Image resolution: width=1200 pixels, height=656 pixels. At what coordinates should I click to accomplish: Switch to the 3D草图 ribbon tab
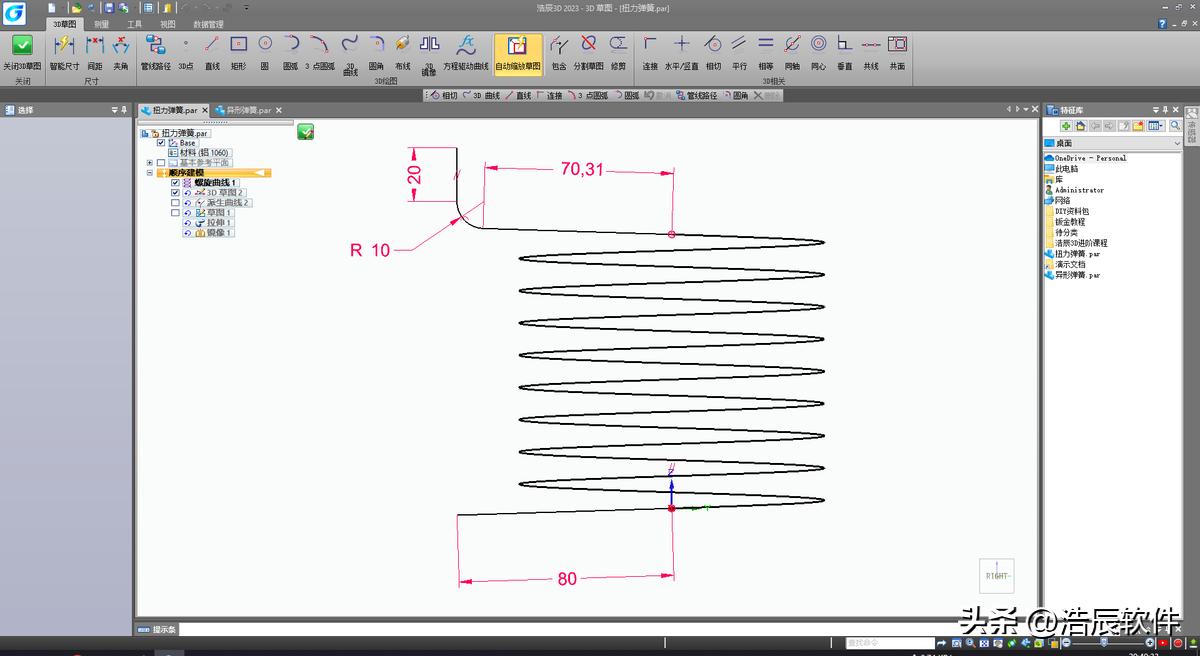point(64,24)
